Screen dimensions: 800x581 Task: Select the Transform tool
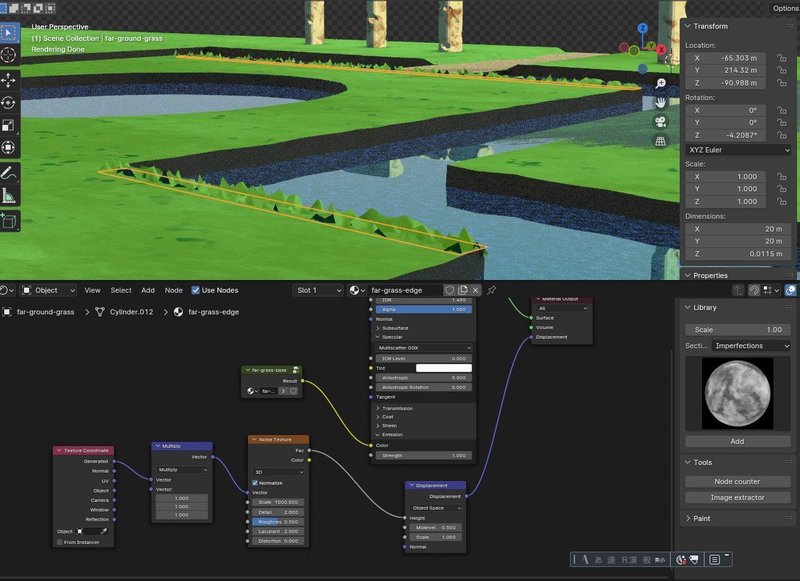click(9, 147)
